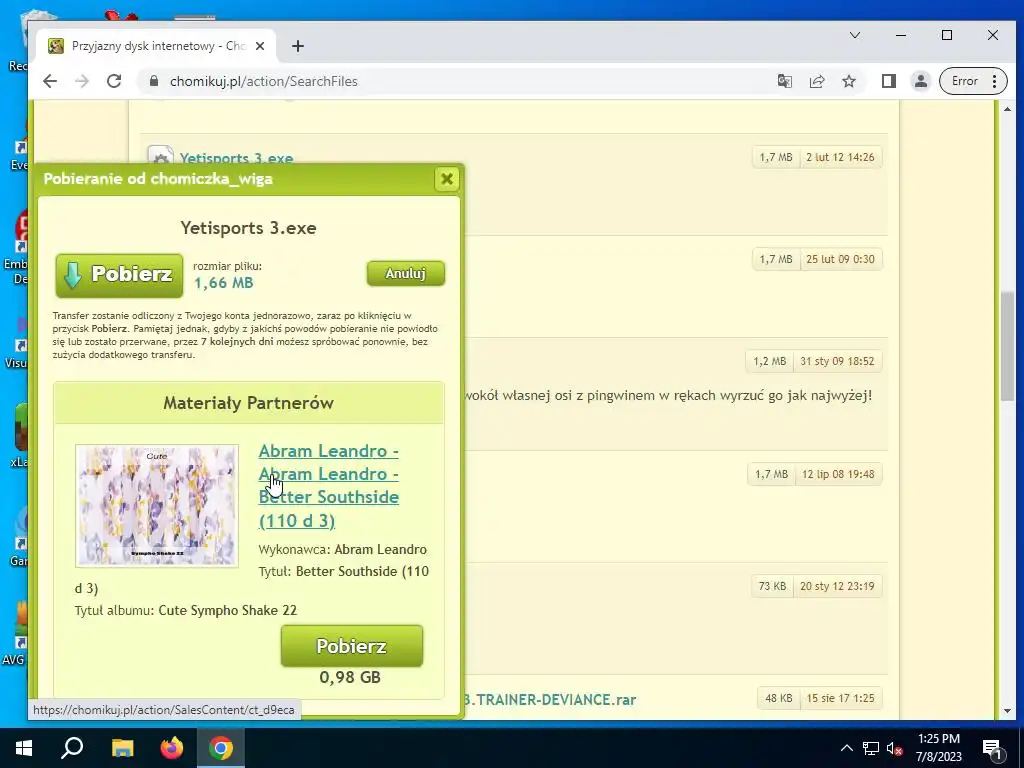
Task: Click the 31 sty 09 18:52 date label
Action: click(837, 360)
